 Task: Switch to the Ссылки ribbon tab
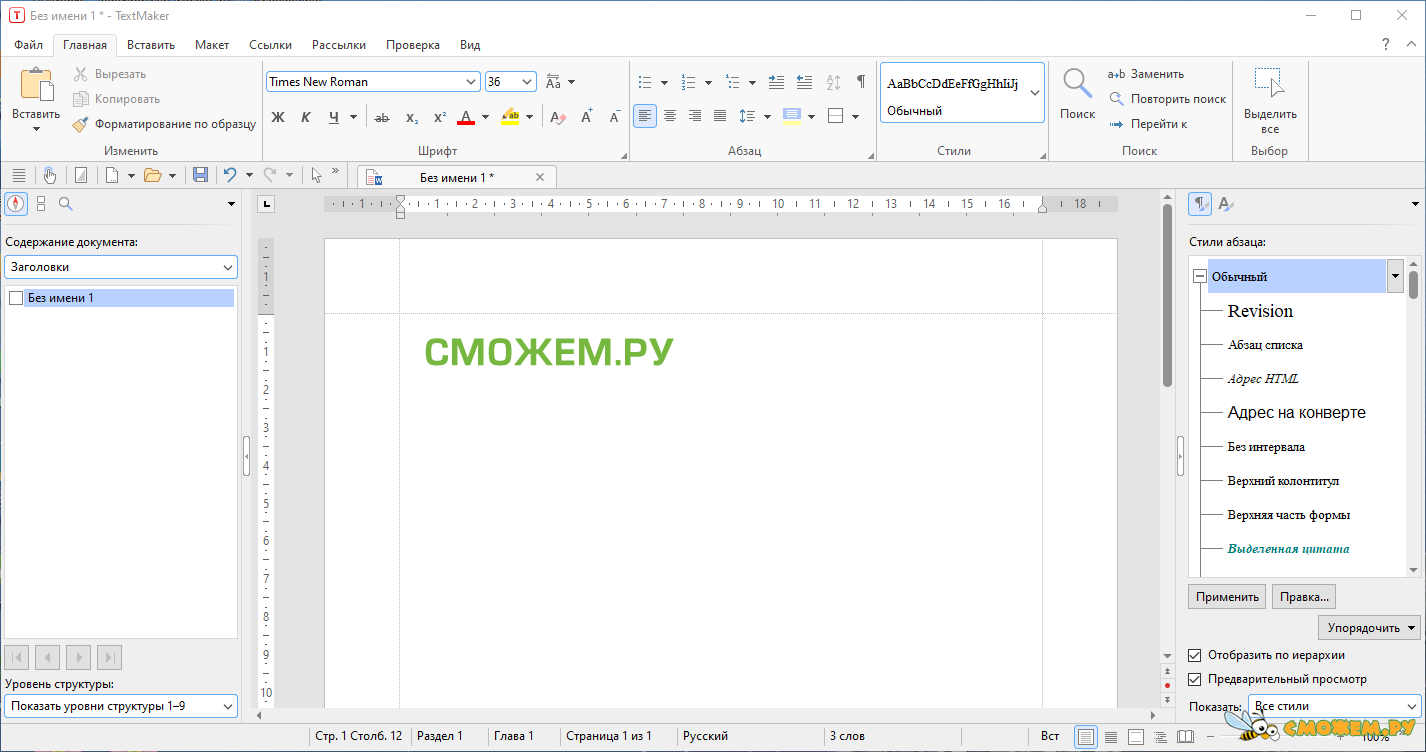(270, 45)
